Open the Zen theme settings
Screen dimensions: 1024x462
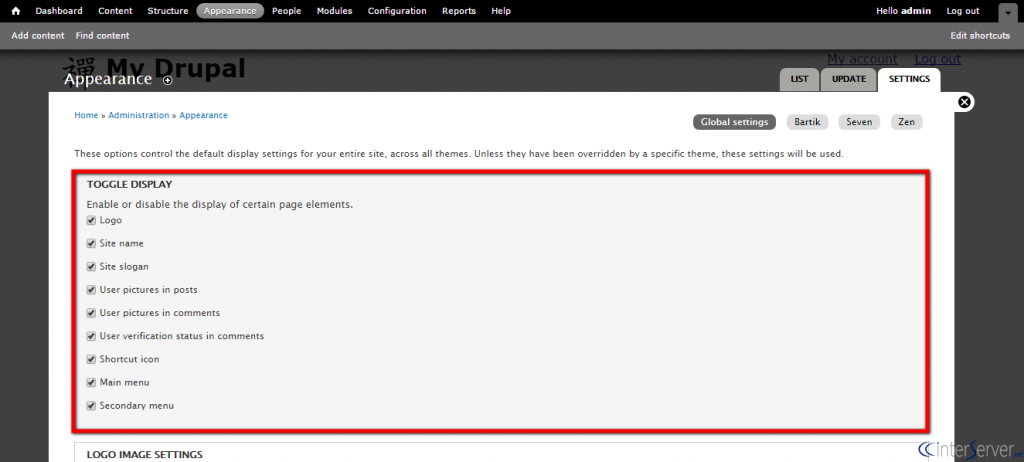click(906, 122)
